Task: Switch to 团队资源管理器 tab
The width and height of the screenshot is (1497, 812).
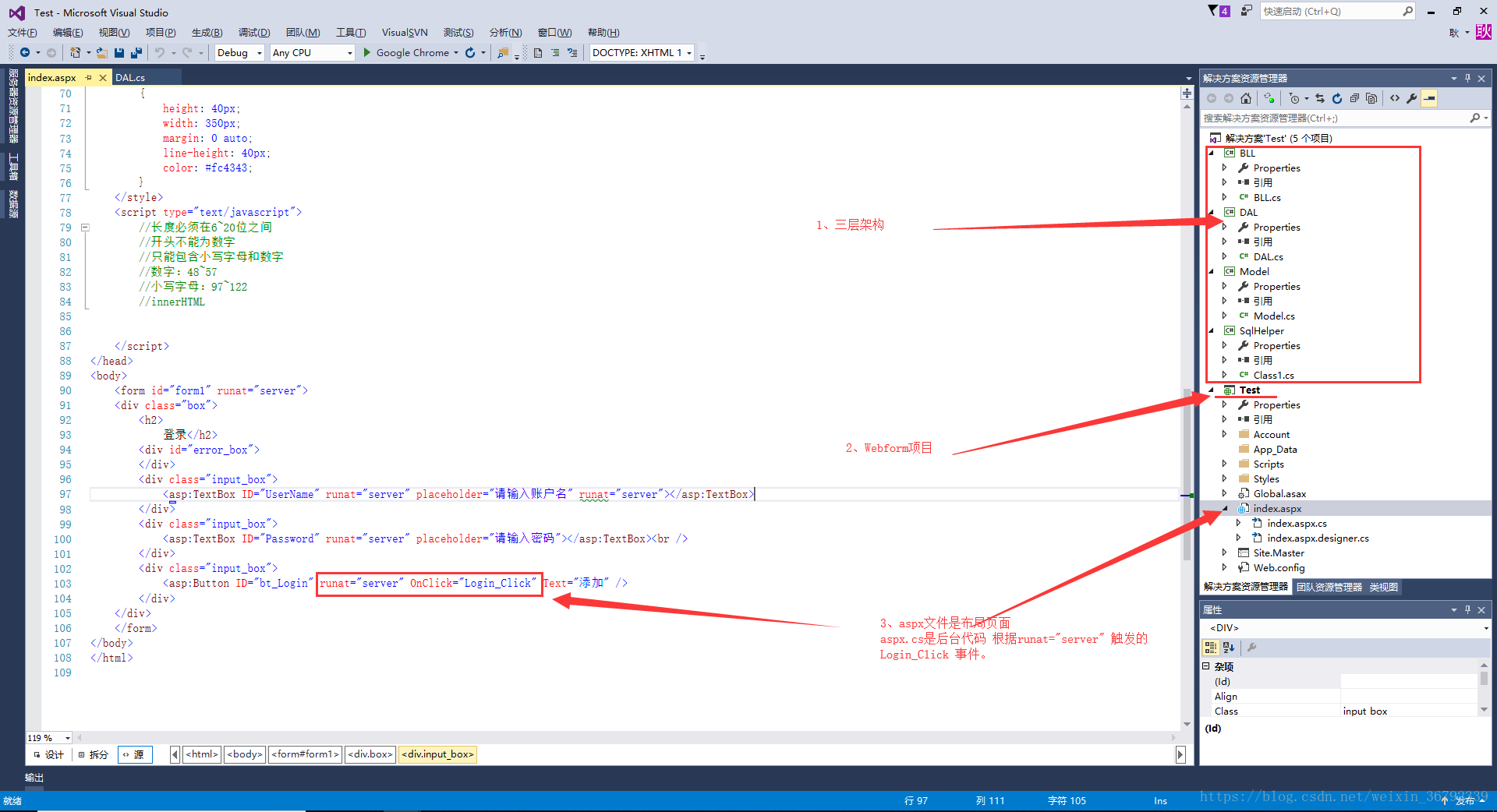Action: [1329, 587]
